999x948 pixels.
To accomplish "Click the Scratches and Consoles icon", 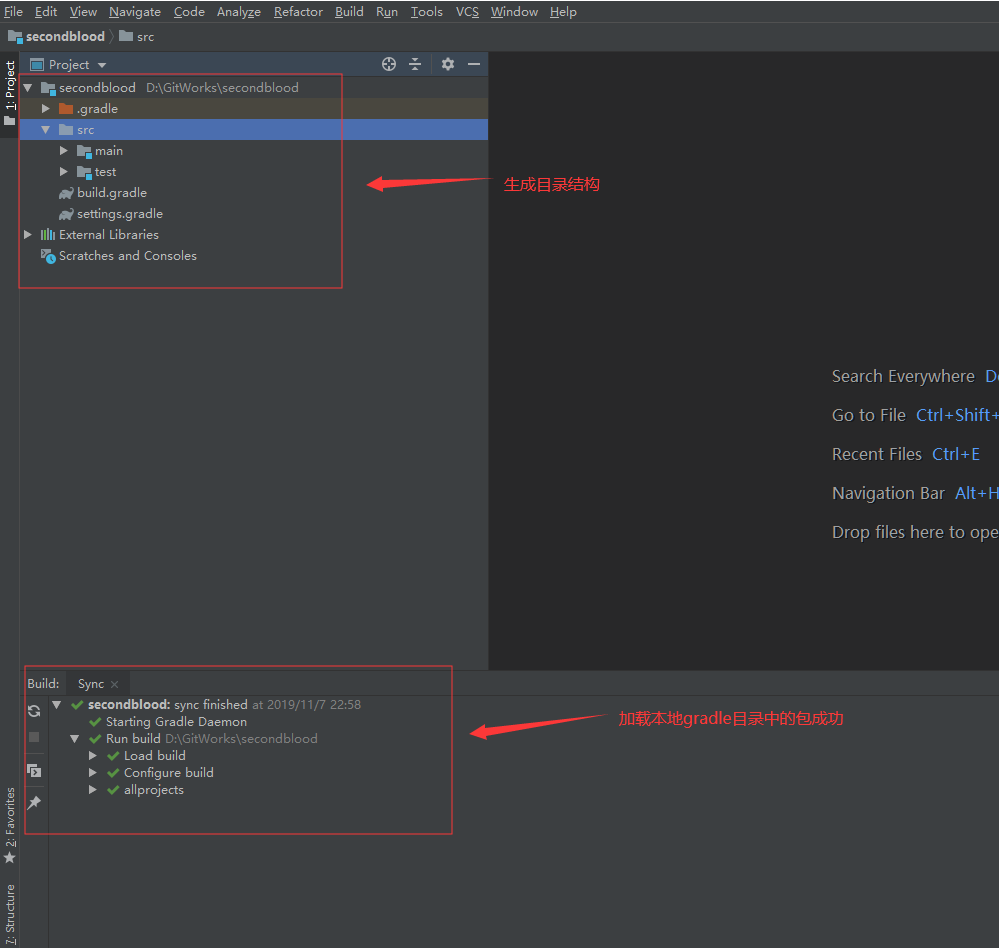I will 48,256.
